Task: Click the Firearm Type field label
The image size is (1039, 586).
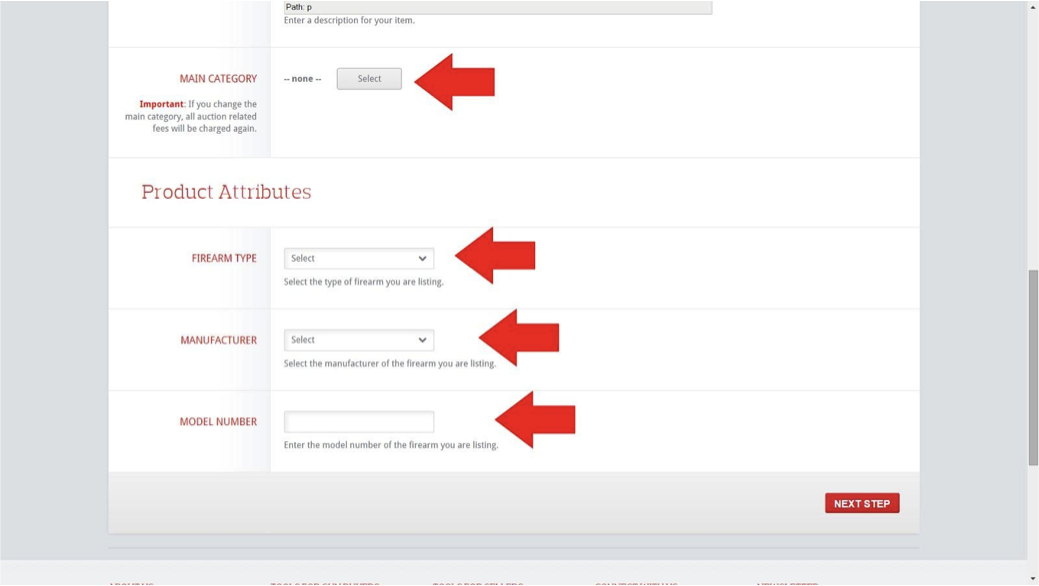Action: click(x=224, y=258)
